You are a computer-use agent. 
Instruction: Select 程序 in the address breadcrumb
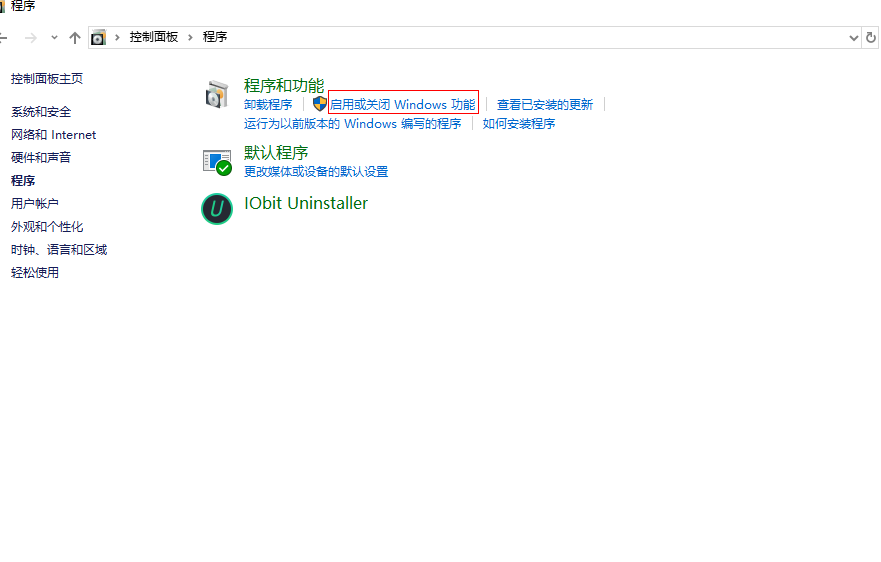pyautogui.click(x=215, y=37)
